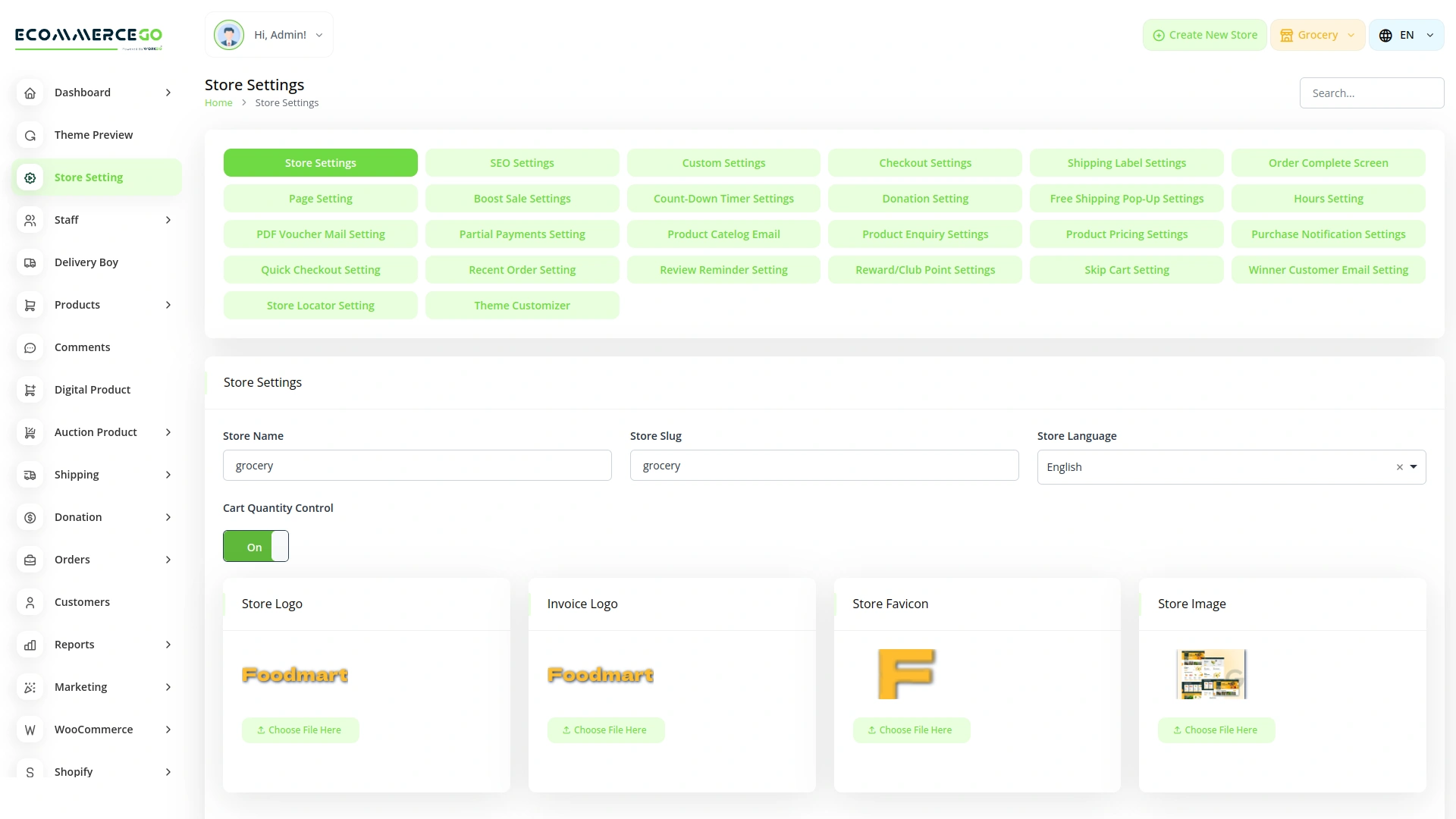Image resolution: width=1456 pixels, height=819 pixels.
Task: Switch to the SEO Settings tab
Action: (x=522, y=162)
